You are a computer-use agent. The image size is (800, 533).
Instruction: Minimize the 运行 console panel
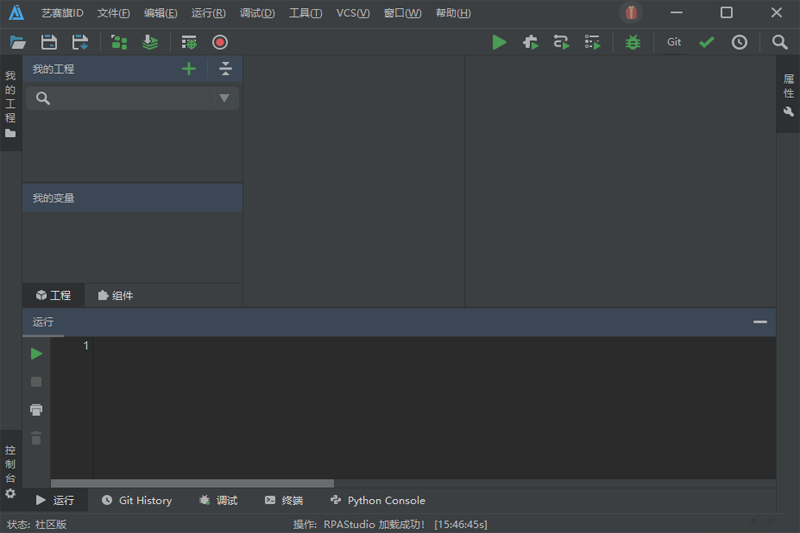(x=760, y=322)
